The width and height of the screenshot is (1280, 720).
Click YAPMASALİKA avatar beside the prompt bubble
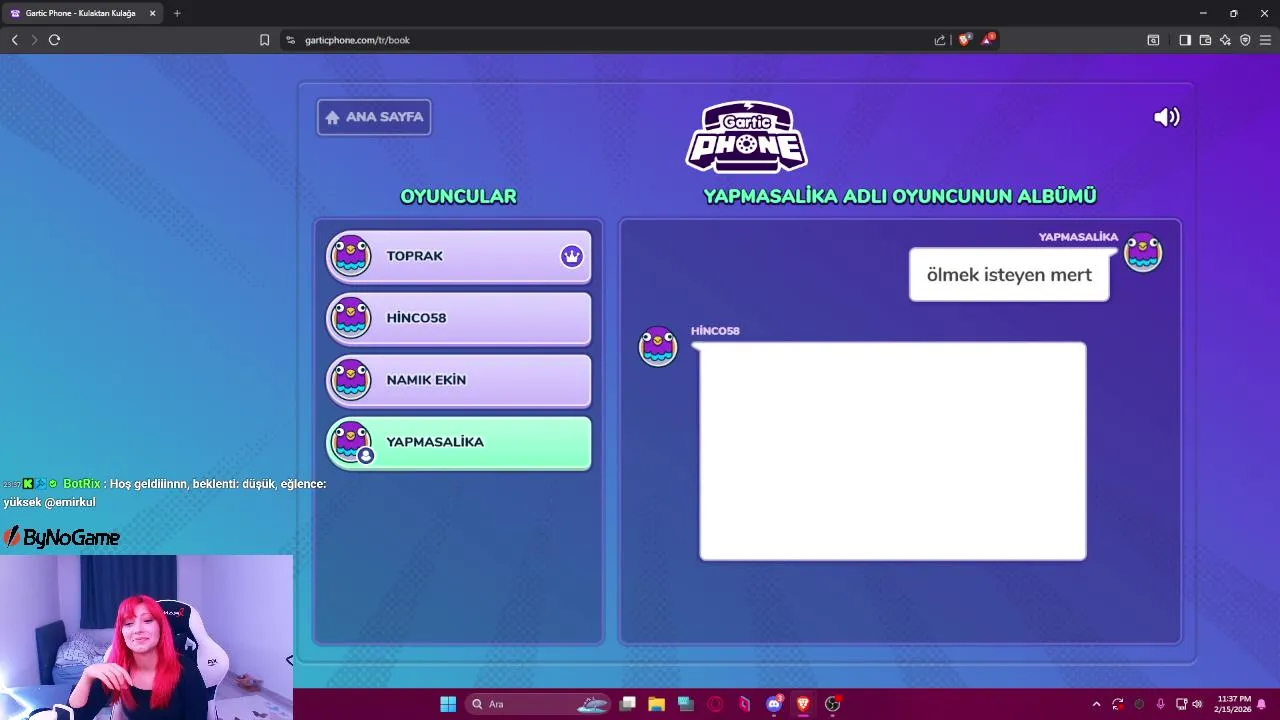(1143, 252)
